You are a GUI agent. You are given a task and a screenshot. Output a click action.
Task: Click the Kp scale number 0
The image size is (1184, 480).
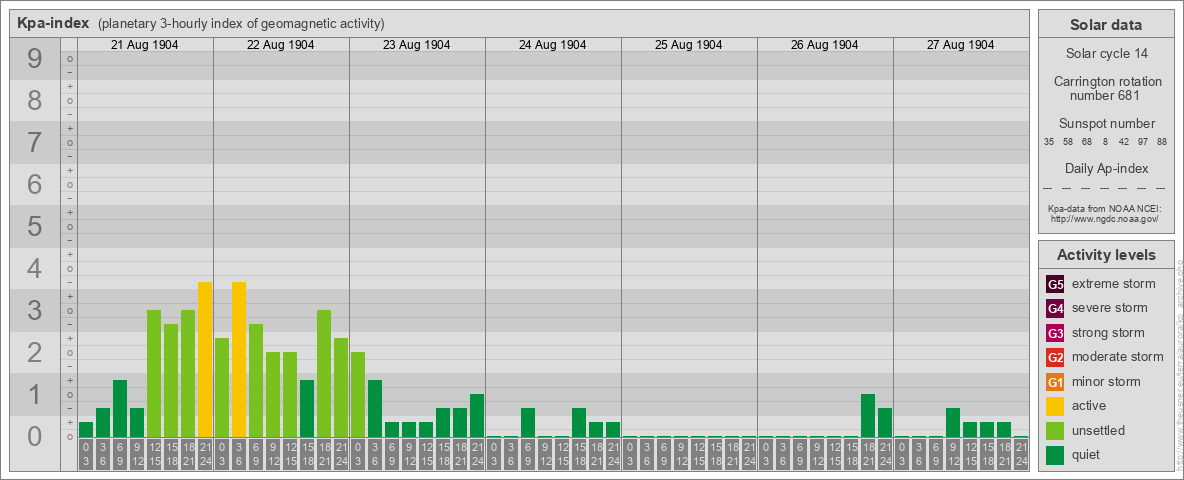[35, 436]
